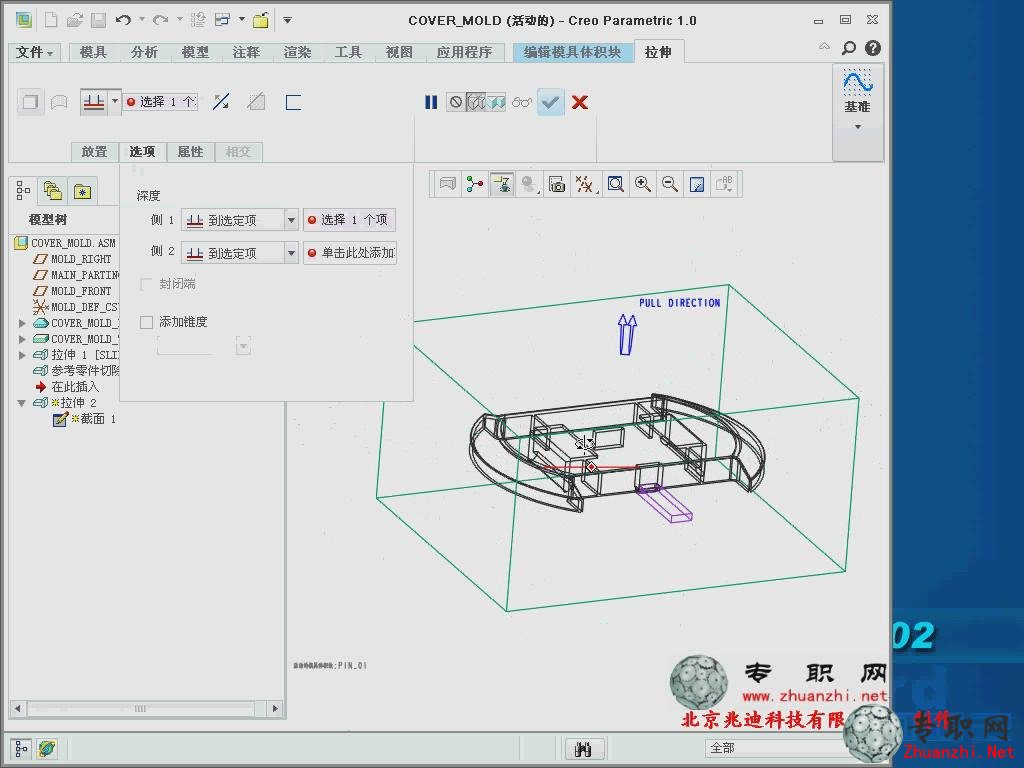Click the glasses feature preview icon
1024x768 pixels.
pos(522,102)
